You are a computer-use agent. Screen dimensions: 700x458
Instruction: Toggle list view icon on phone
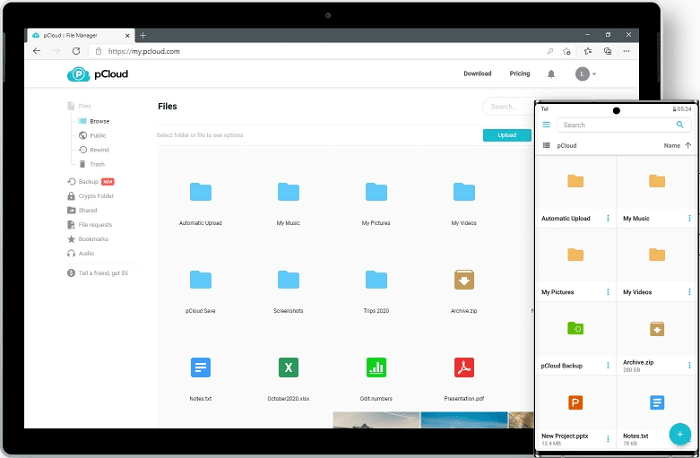(546, 146)
